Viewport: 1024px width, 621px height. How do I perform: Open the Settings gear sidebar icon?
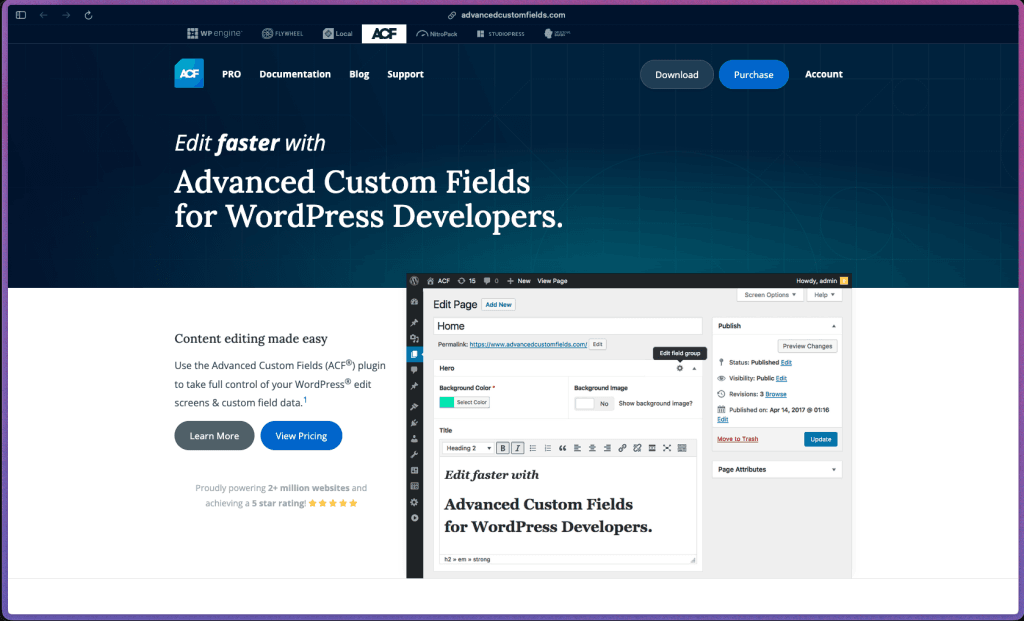414,502
